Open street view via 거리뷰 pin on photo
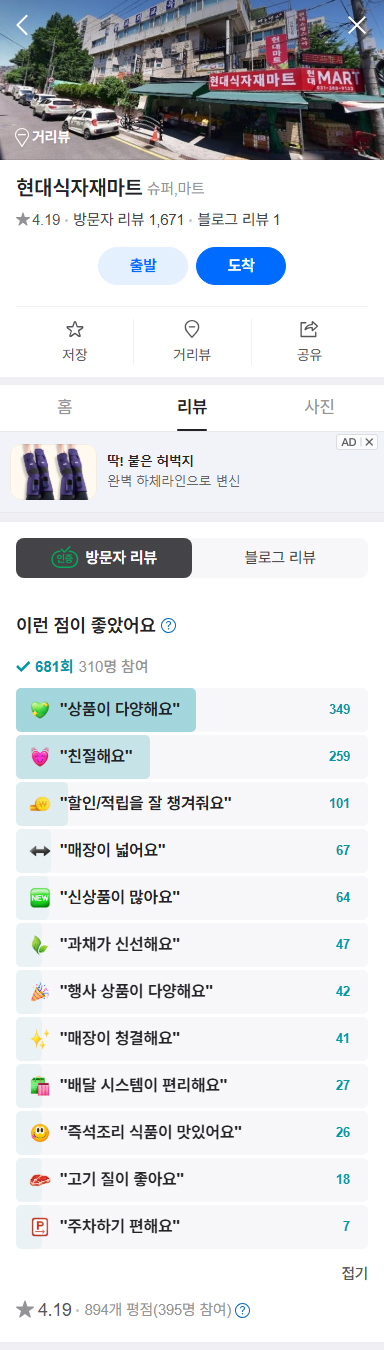 coord(42,137)
